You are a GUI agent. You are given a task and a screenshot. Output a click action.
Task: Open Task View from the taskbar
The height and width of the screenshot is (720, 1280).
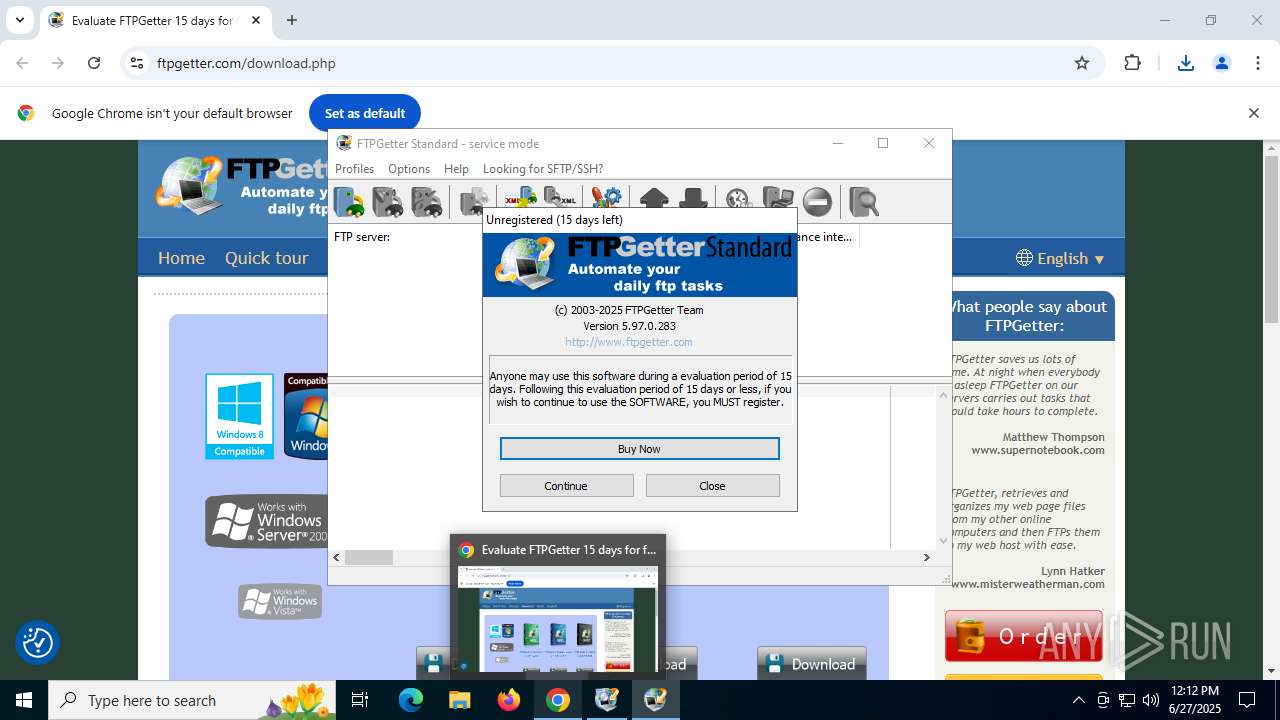pyautogui.click(x=361, y=700)
